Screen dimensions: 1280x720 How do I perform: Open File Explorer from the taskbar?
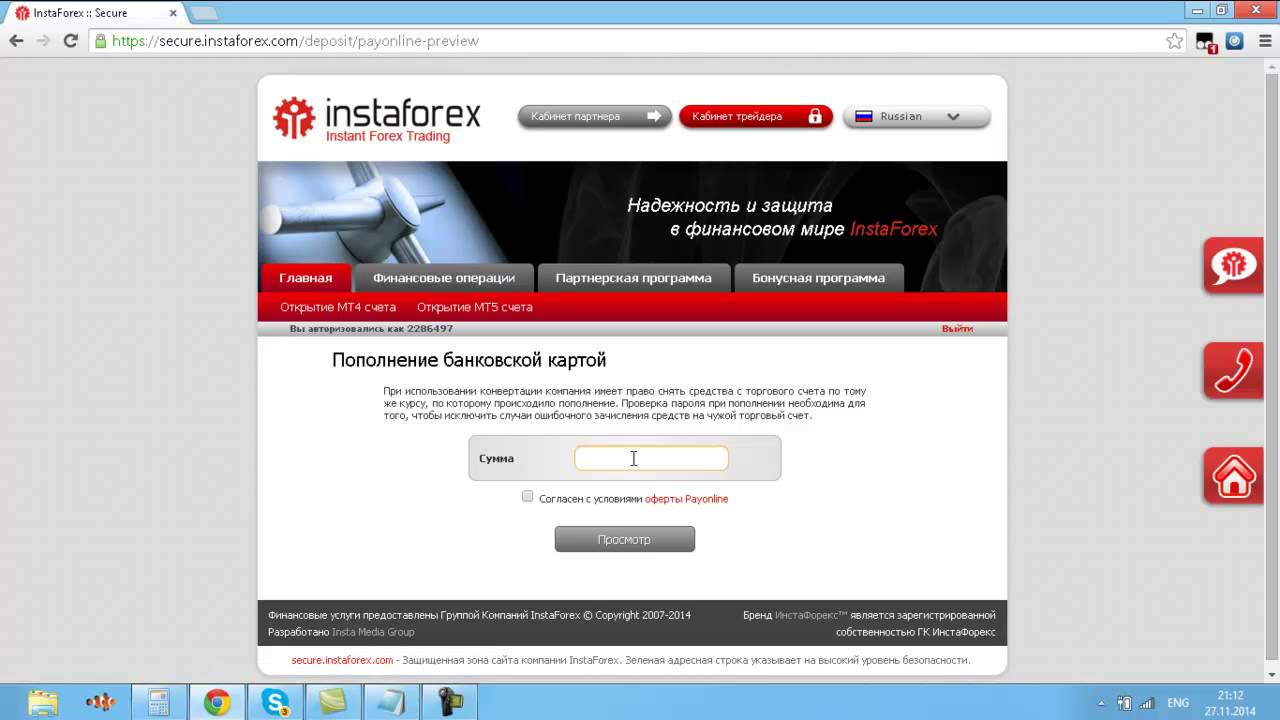point(43,703)
